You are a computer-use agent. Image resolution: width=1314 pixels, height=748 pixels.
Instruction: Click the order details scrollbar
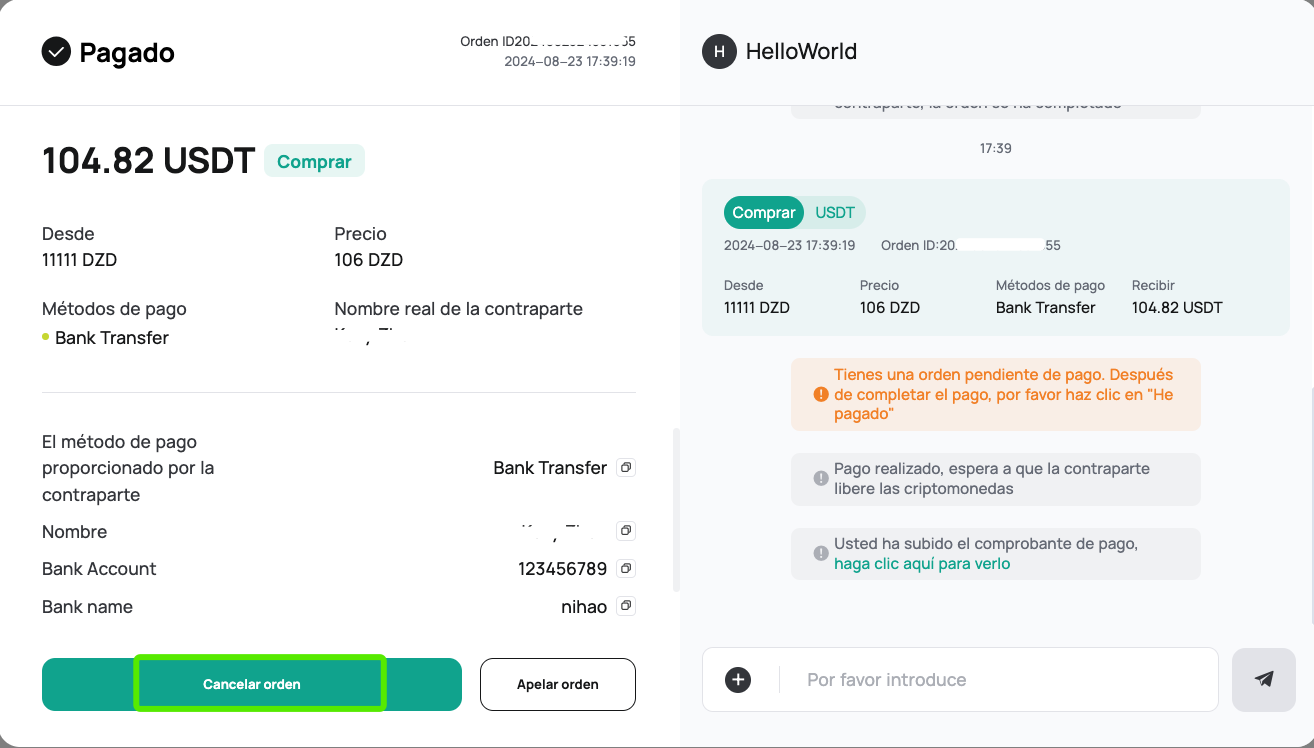point(676,510)
